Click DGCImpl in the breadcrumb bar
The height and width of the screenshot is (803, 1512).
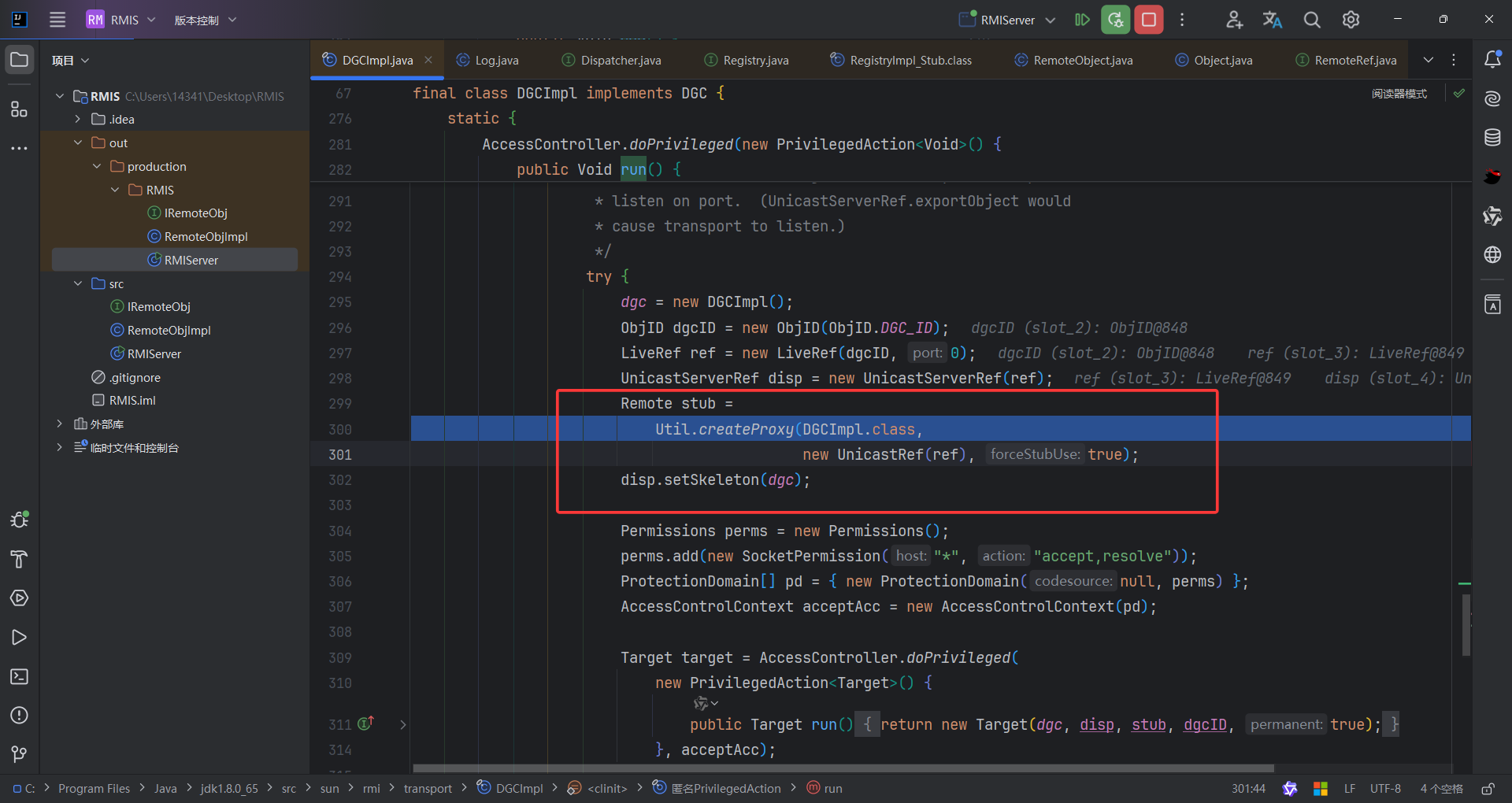511,788
